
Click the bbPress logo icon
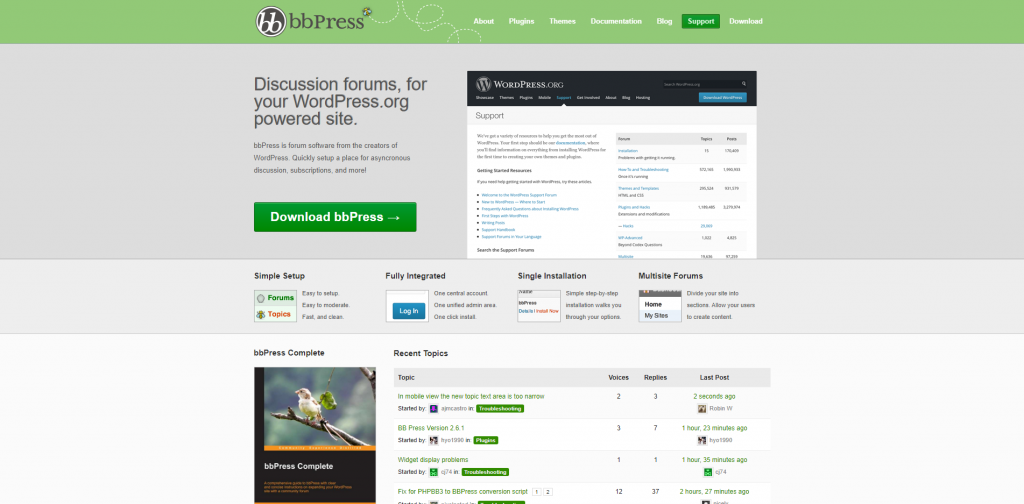[270, 22]
